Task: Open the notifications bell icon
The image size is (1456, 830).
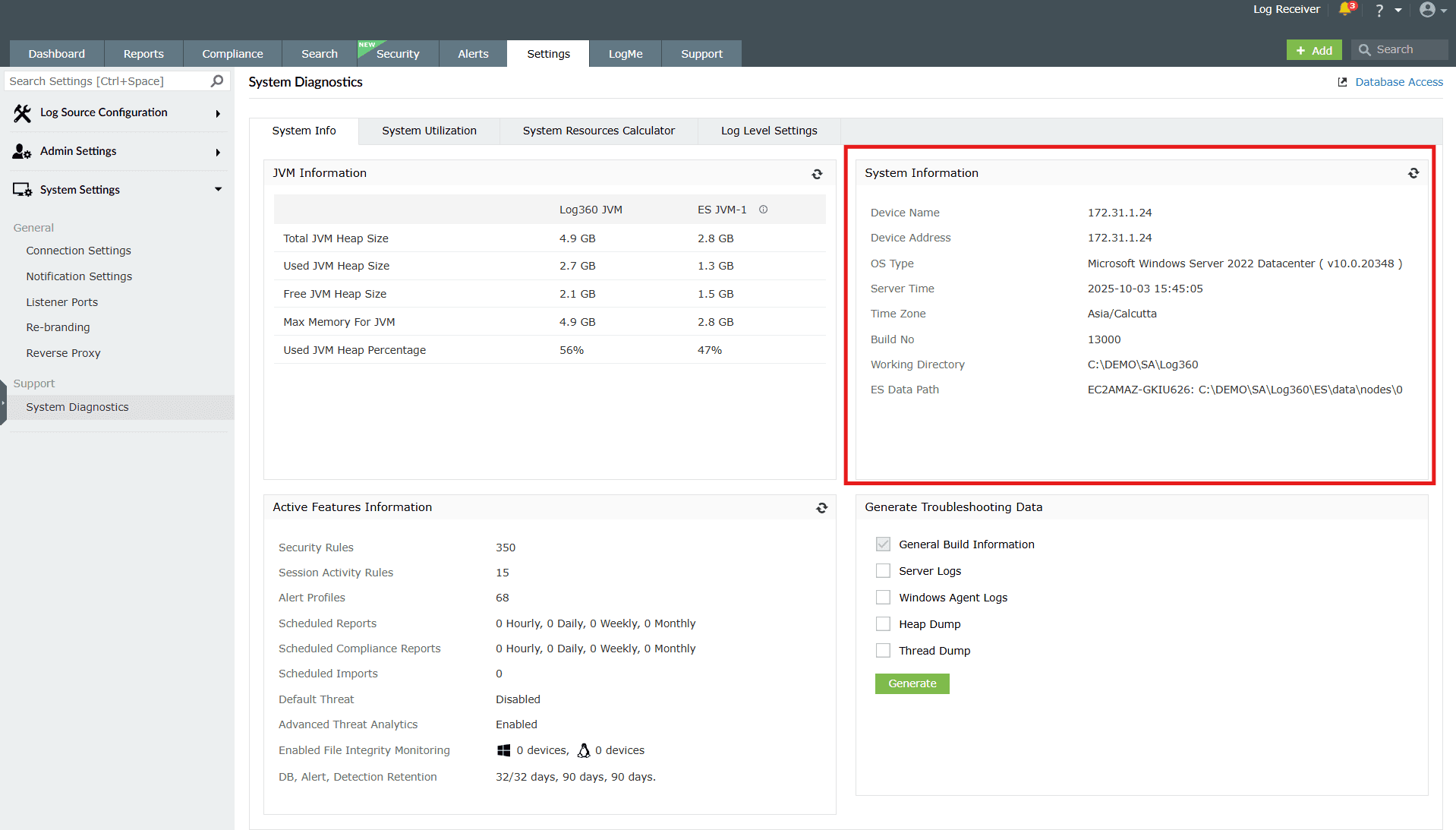Action: [x=1346, y=9]
